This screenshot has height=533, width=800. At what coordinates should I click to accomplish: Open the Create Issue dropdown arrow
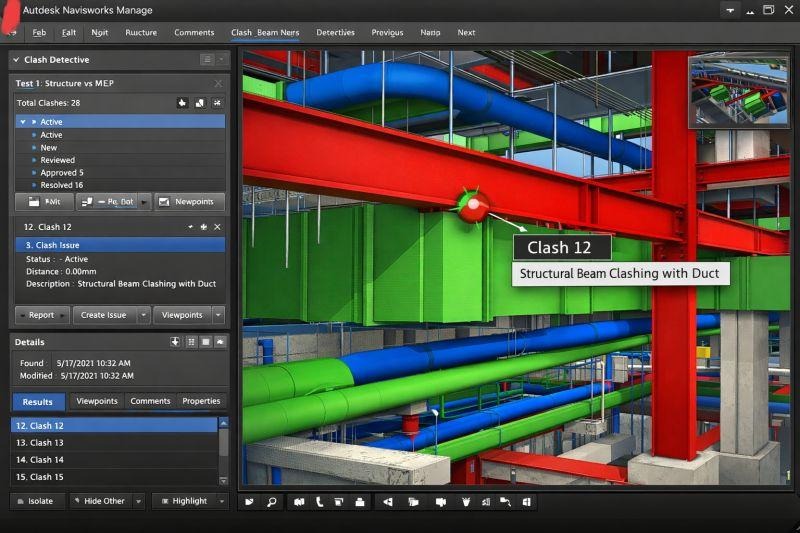144,315
